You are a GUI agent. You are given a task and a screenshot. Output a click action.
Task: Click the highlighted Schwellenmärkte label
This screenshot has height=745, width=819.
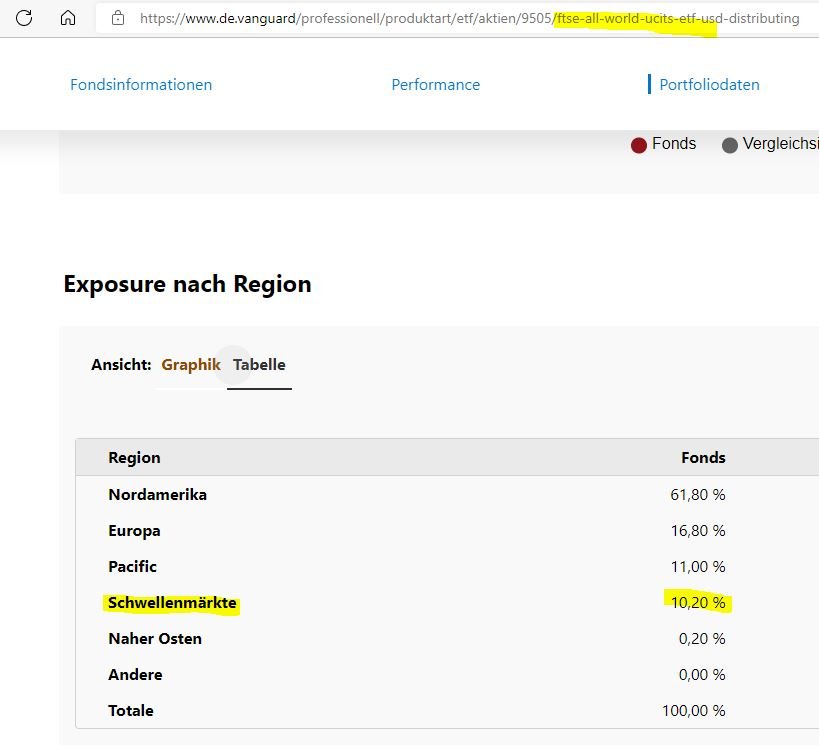[172, 603]
